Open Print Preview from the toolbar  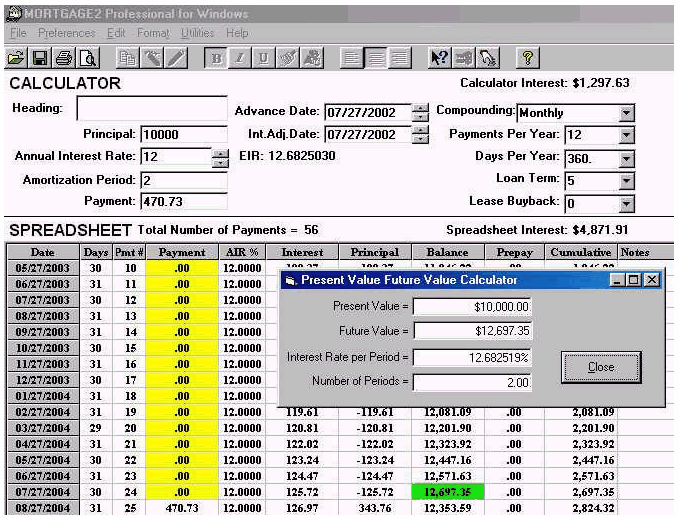coord(88,58)
